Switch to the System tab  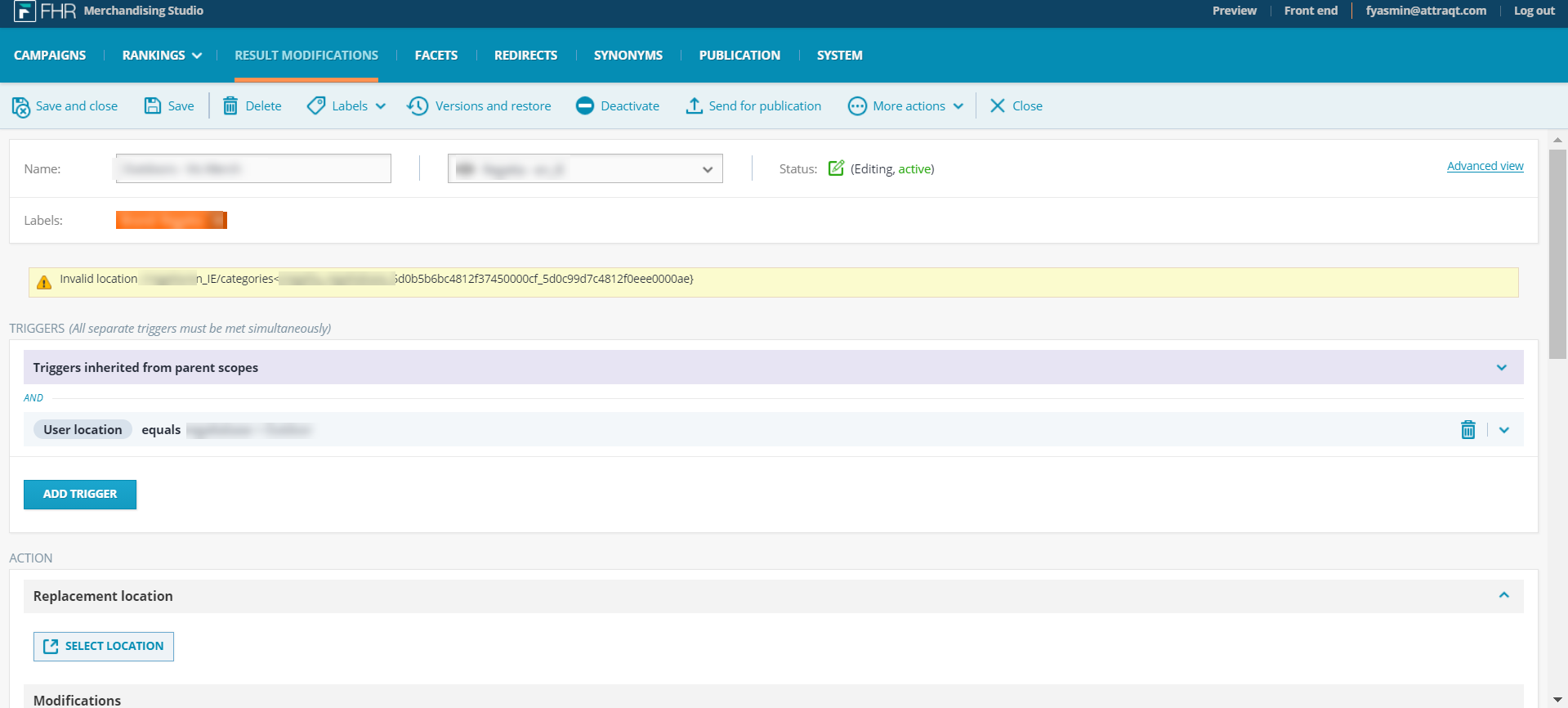840,56
